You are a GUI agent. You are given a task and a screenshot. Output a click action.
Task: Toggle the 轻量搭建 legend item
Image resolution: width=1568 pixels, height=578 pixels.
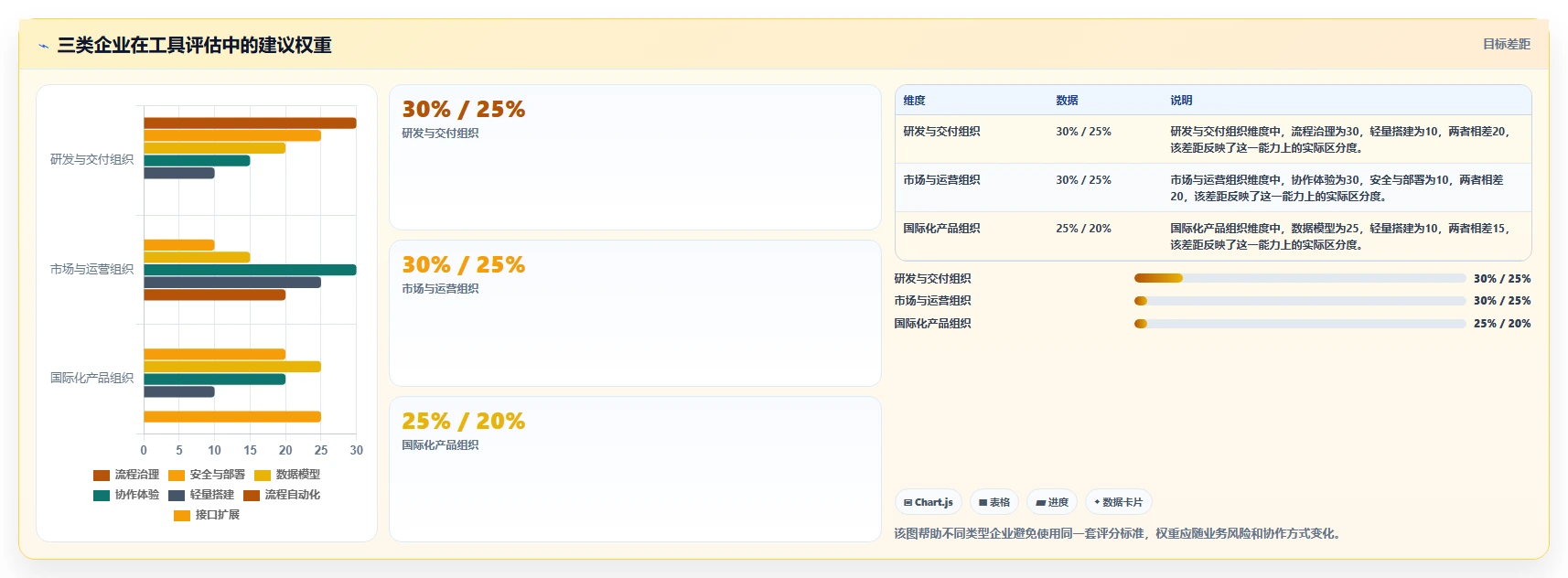pos(201,495)
